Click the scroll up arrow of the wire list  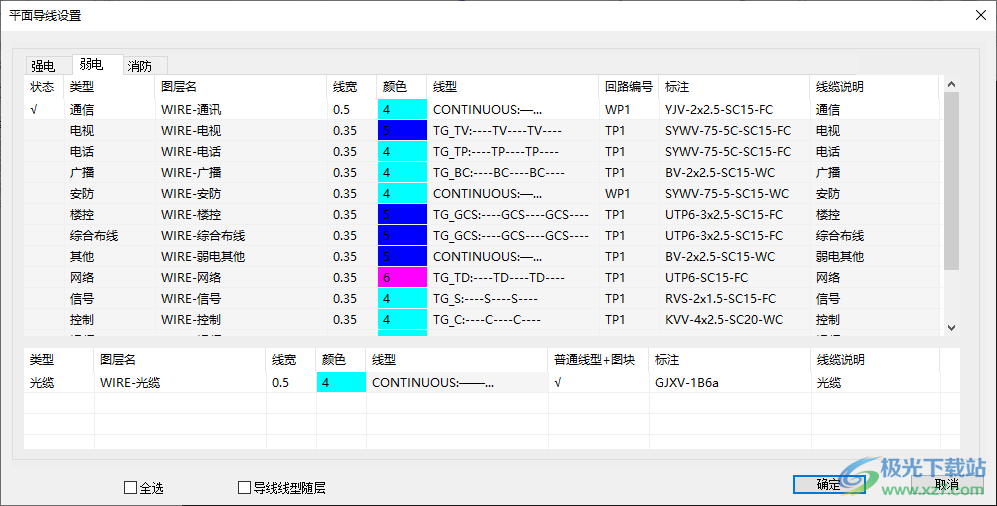pos(951,84)
